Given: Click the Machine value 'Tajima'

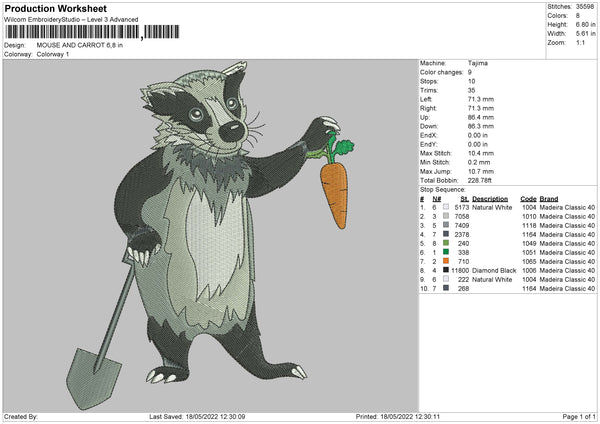Looking at the screenshot, I should (x=478, y=63).
